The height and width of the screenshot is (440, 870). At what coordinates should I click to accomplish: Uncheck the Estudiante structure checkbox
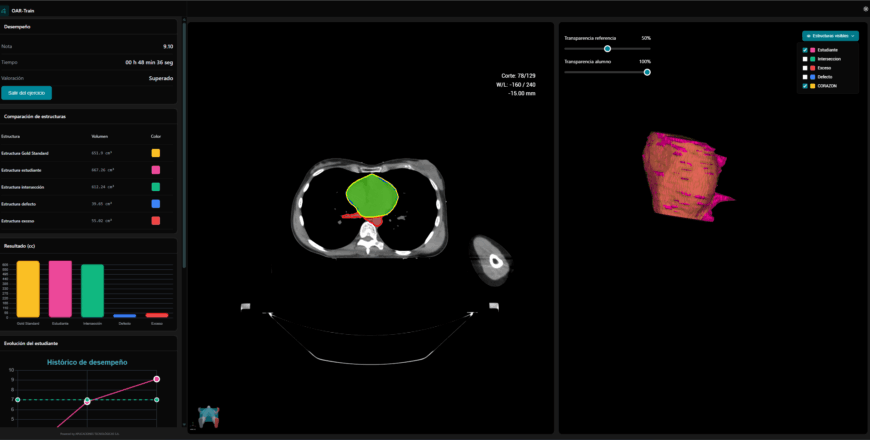pos(805,50)
